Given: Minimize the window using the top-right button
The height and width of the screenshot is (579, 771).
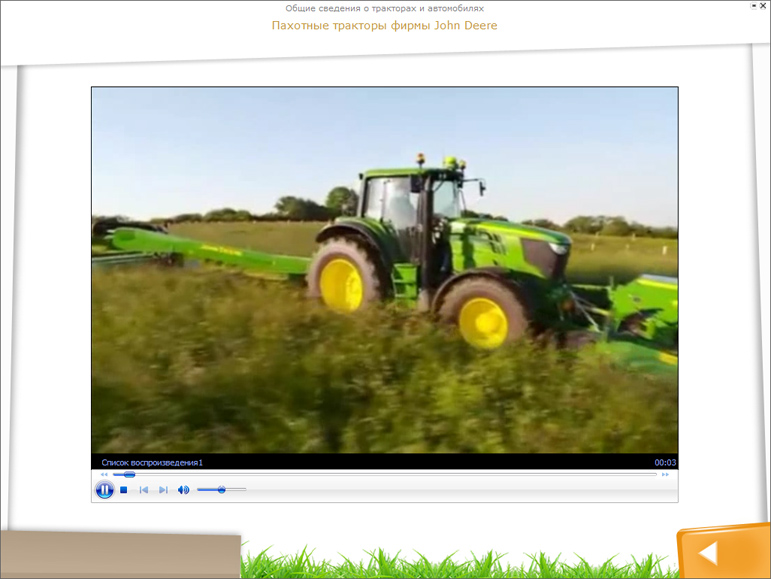Looking at the screenshot, I should click(754, 6).
